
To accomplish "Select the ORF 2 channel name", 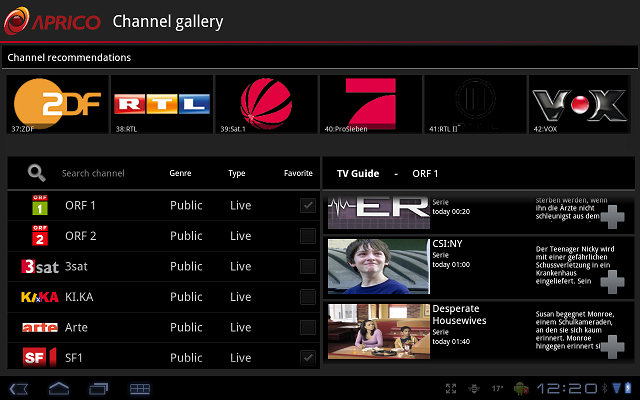I will click(x=81, y=236).
